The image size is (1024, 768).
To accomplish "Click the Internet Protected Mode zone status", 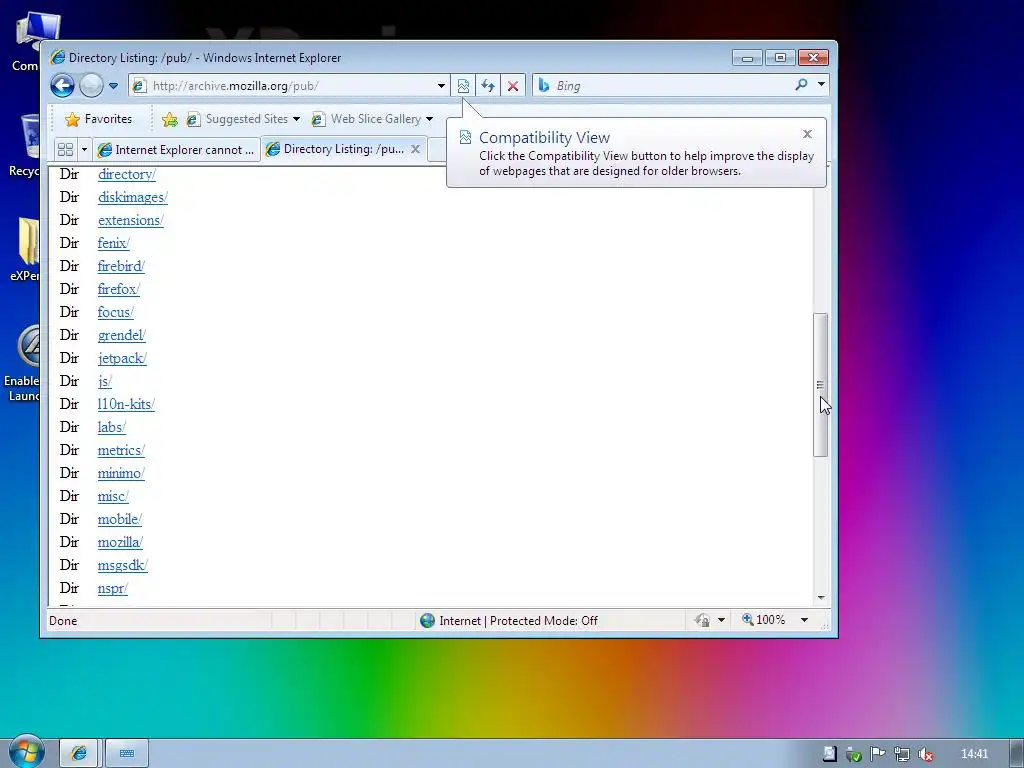I will click(509, 620).
